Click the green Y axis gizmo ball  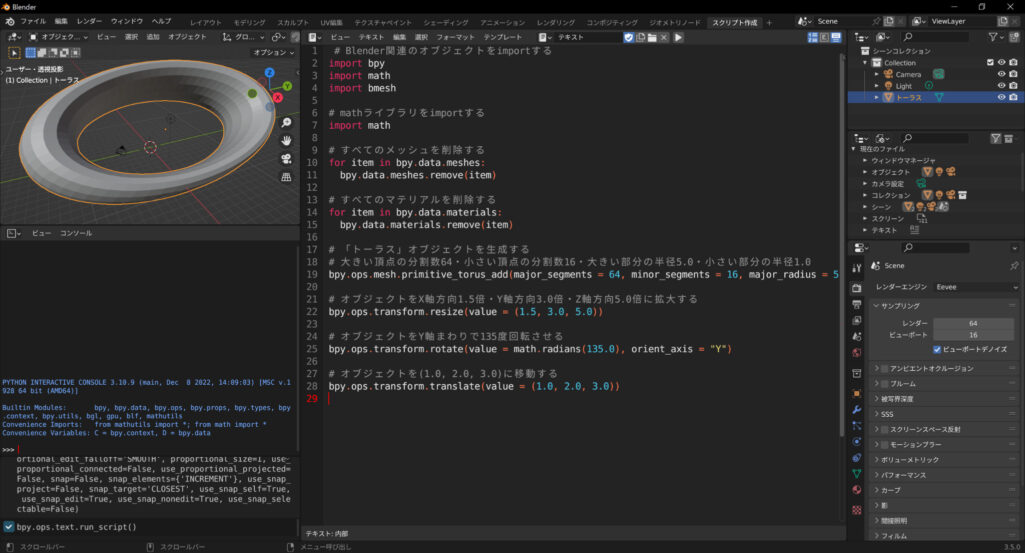coord(287,86)
